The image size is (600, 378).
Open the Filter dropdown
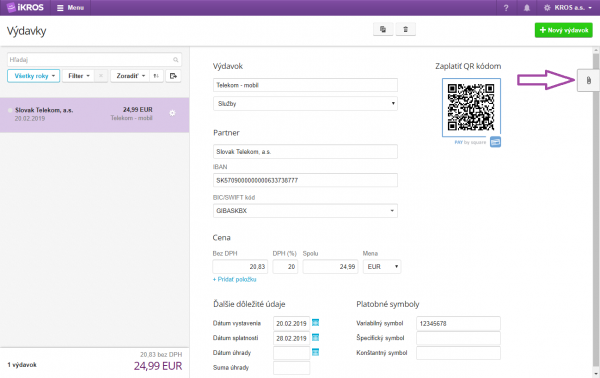point(78,76)
